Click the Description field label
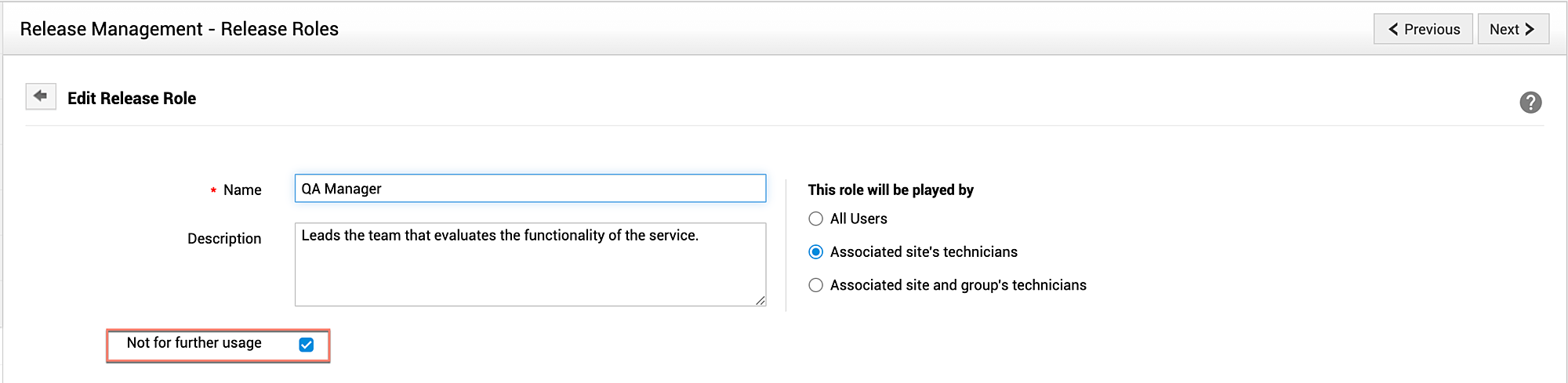1568x383 pixels. (x=224, y=239)
